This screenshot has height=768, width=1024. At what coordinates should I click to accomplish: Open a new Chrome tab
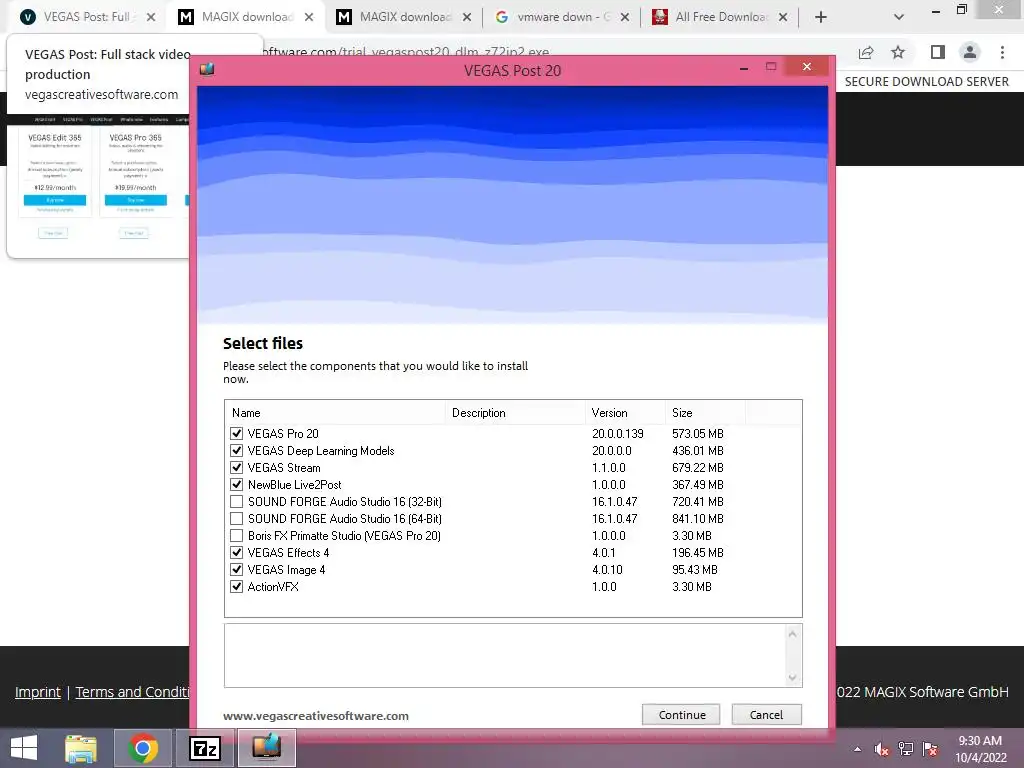click(x=821, y=17)
